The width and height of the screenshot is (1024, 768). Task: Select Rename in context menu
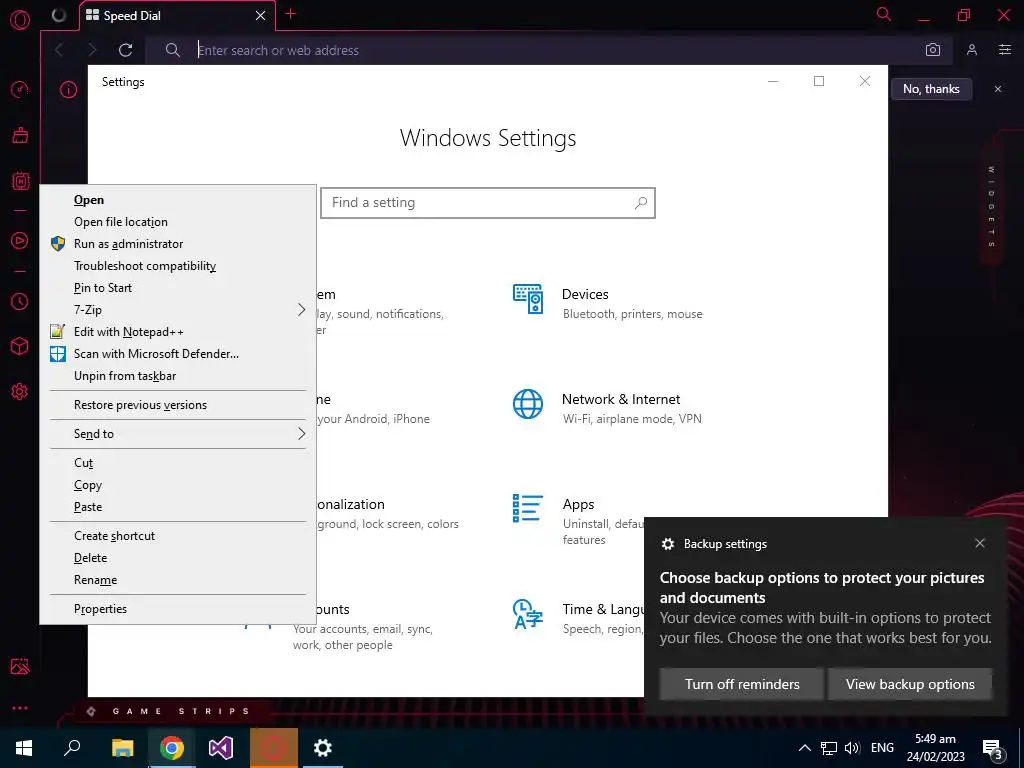[178, 580]
